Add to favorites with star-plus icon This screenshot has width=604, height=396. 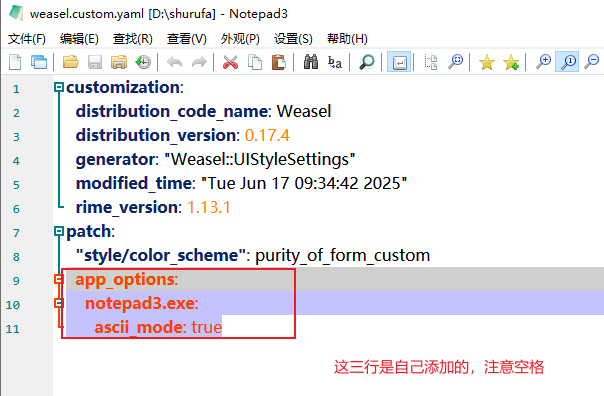[x=511, y=62]
